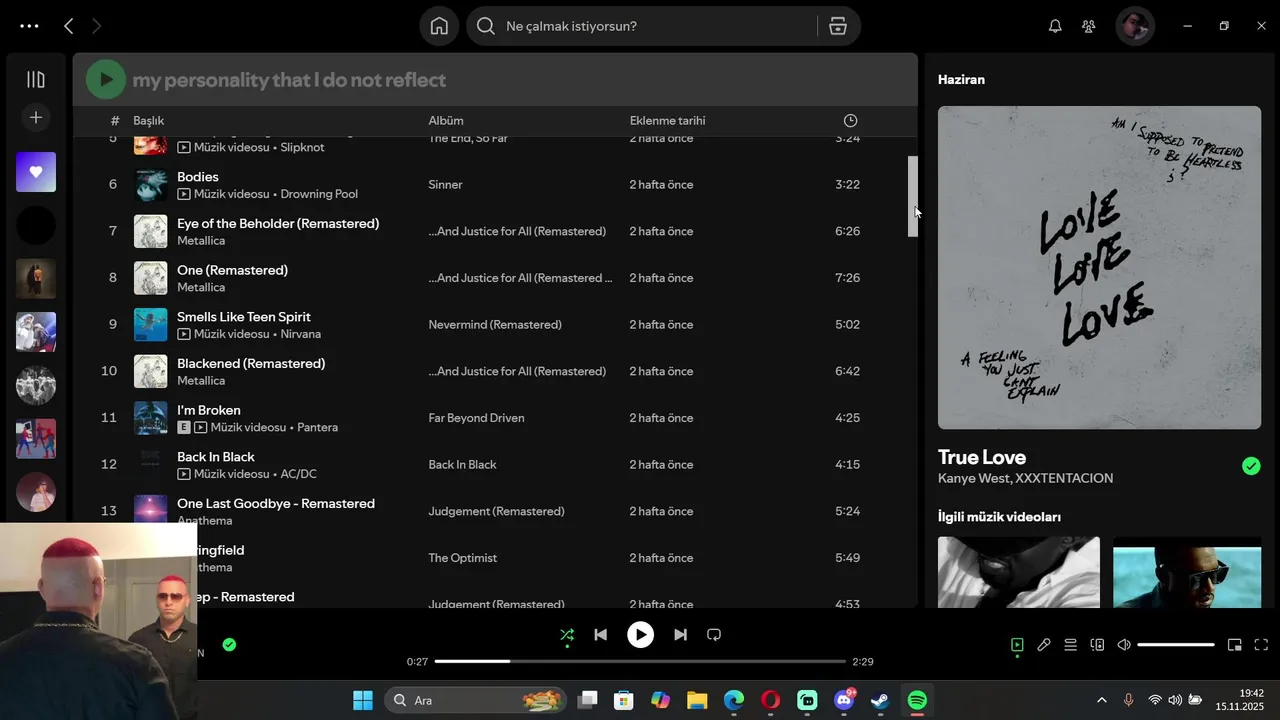Screen dimensions: 1280x720
Task: Open Haziran heading in right panel
Action: pyautogui.click(x=961, y=80)
